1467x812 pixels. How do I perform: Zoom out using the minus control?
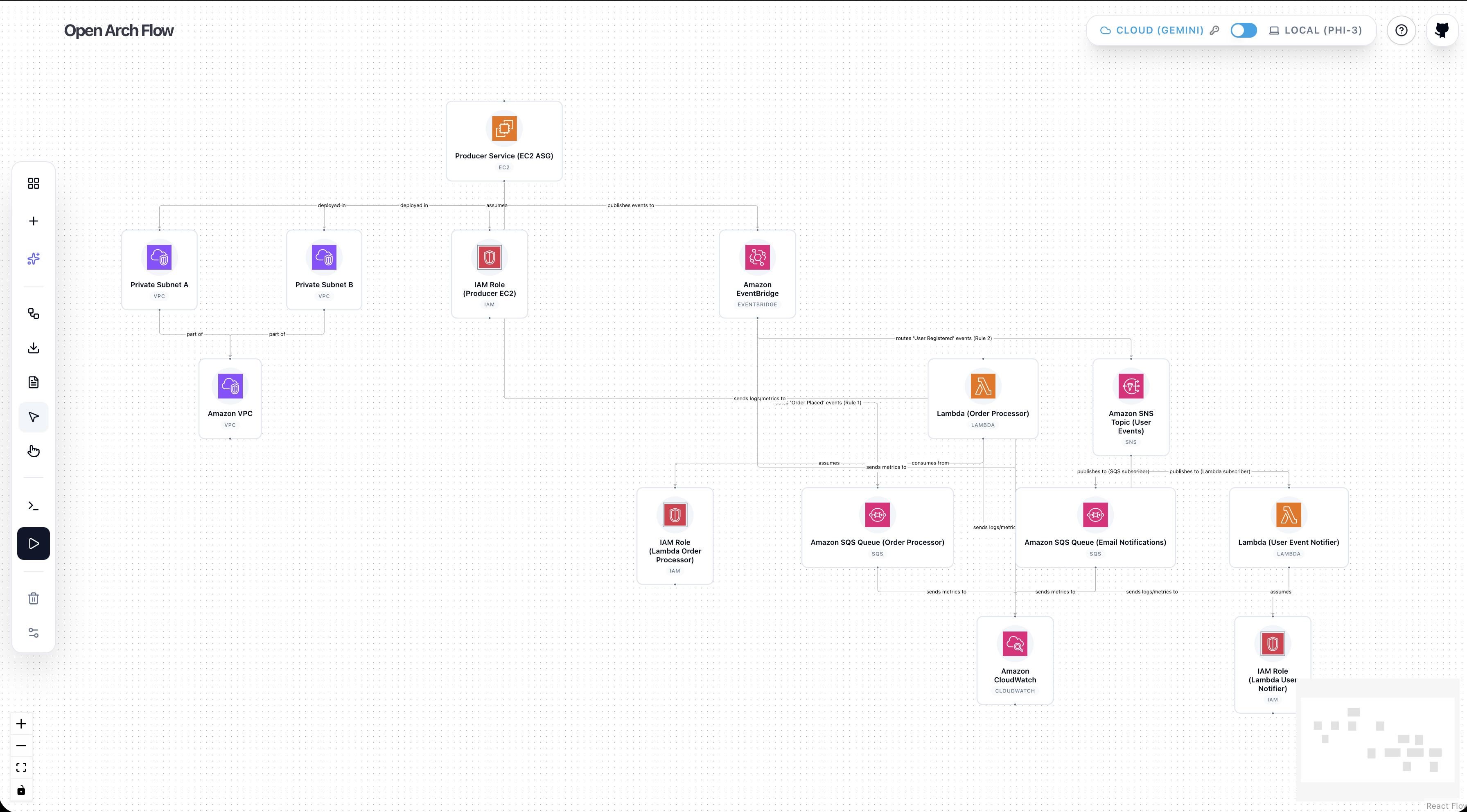tap(22, 745)
